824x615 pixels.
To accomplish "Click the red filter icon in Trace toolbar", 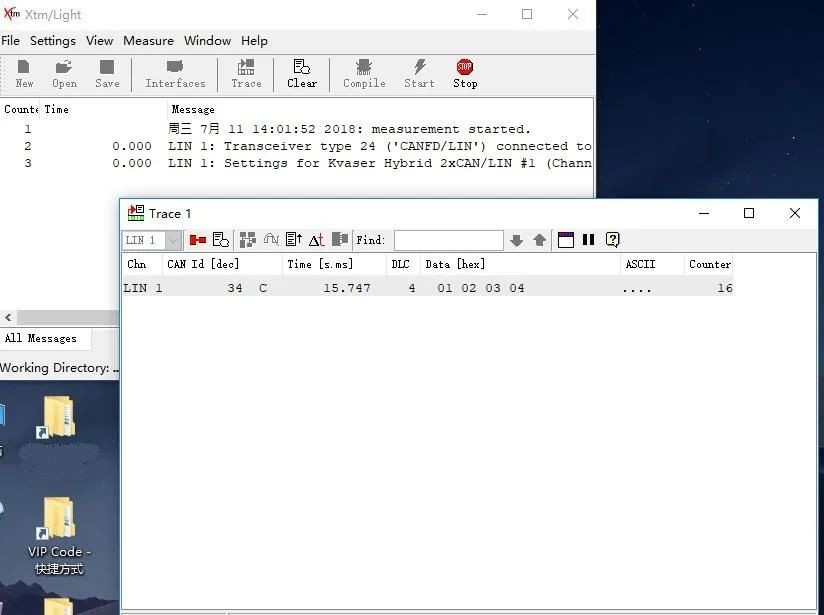I will click(198, 240).
